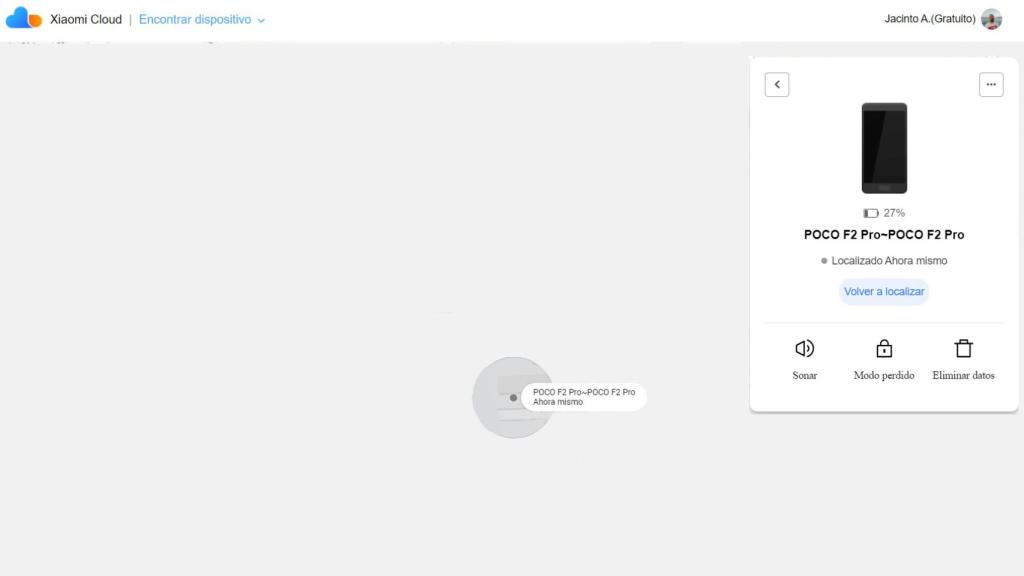Click the chevron beside Encontrar dispositivo
This screenshot has height=576, width=1024.
tap(261, 20)
